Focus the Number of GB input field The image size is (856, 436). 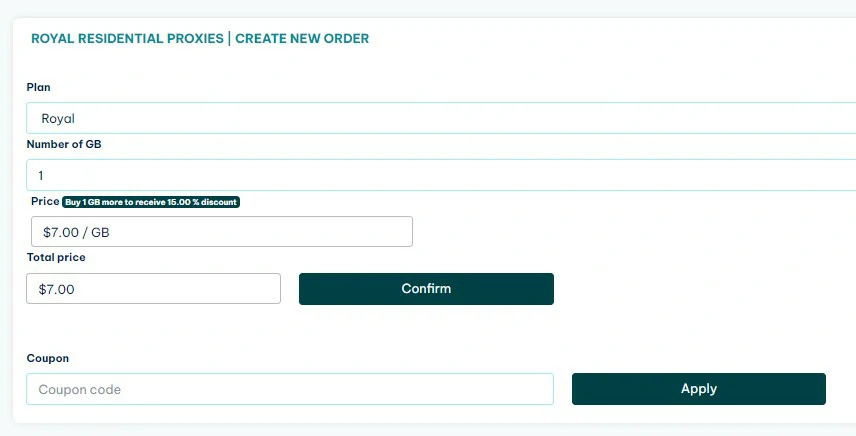pyautogui.click(x=440, y=175)
